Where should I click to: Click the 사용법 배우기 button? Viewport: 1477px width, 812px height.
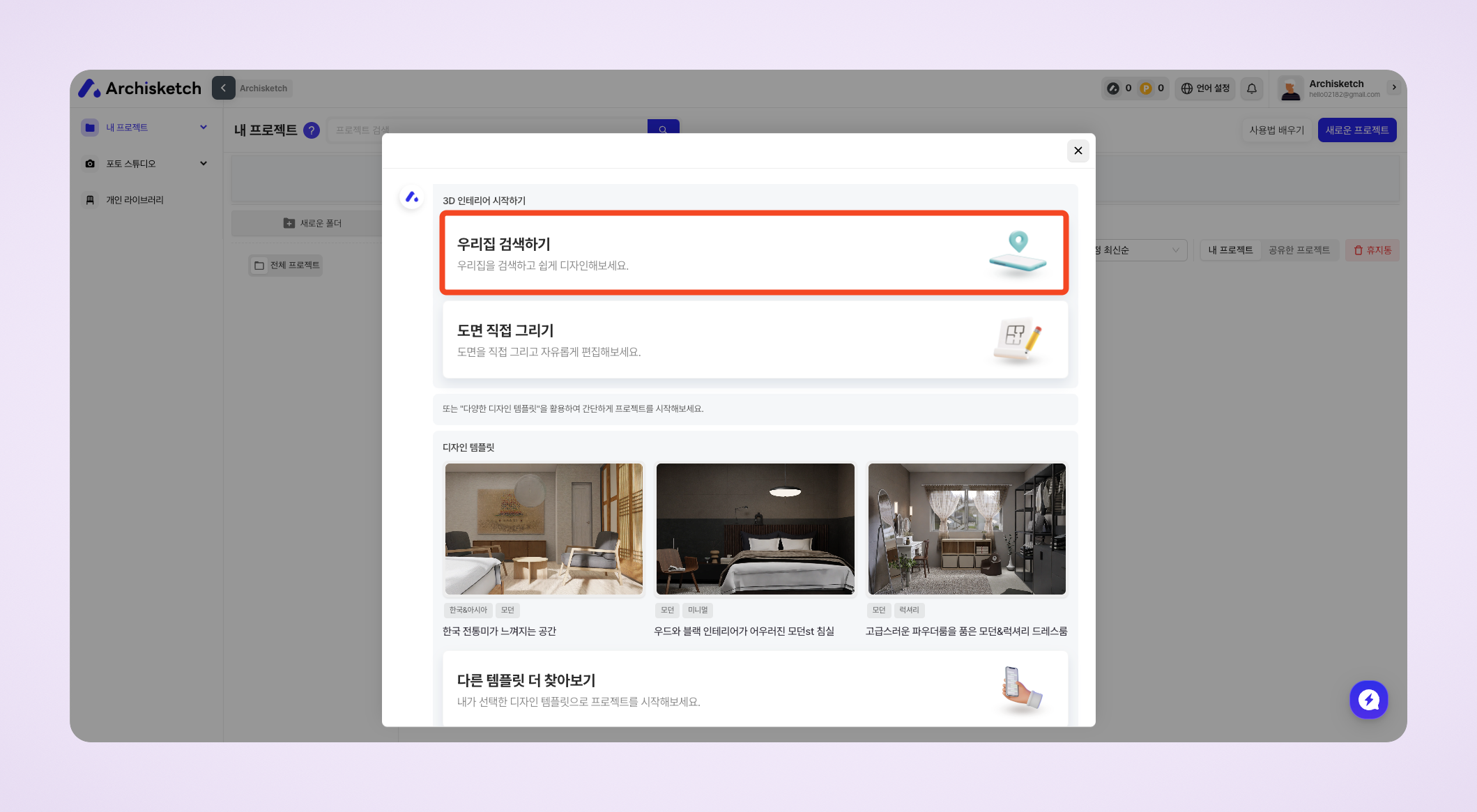tap(1276, 130)
